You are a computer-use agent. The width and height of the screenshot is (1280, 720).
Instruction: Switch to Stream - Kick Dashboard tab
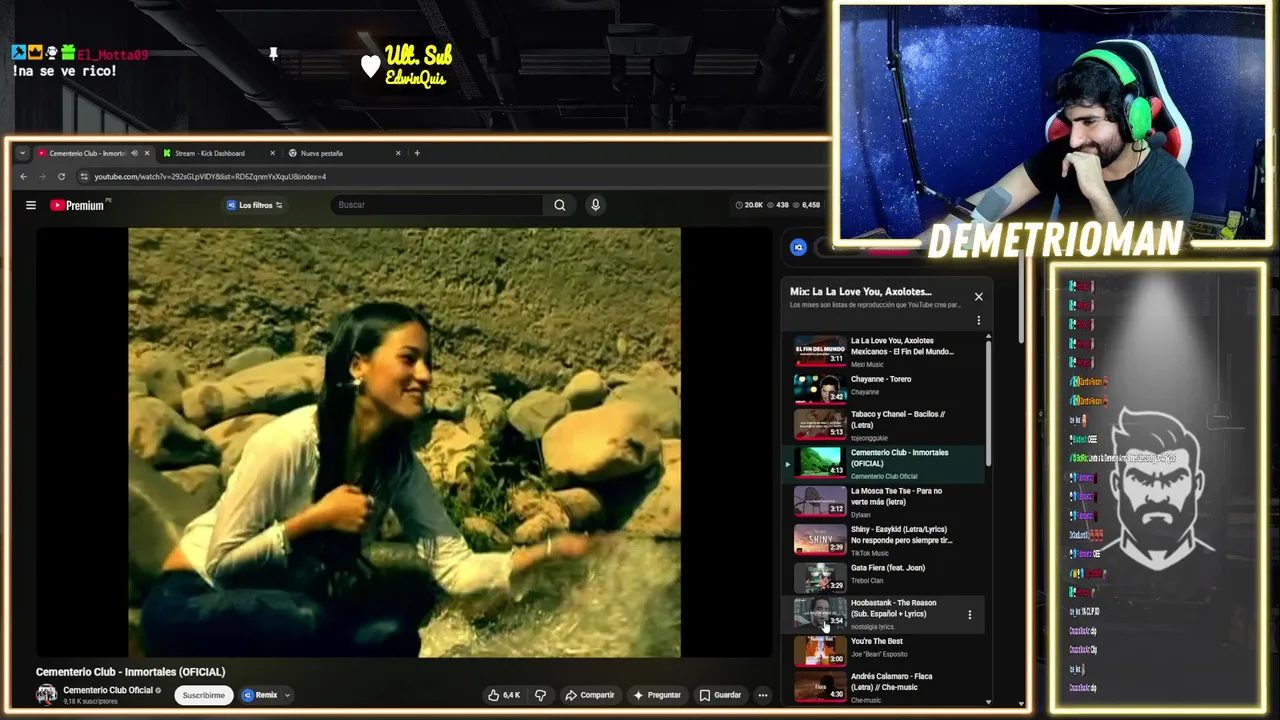(x=219, y=153)
